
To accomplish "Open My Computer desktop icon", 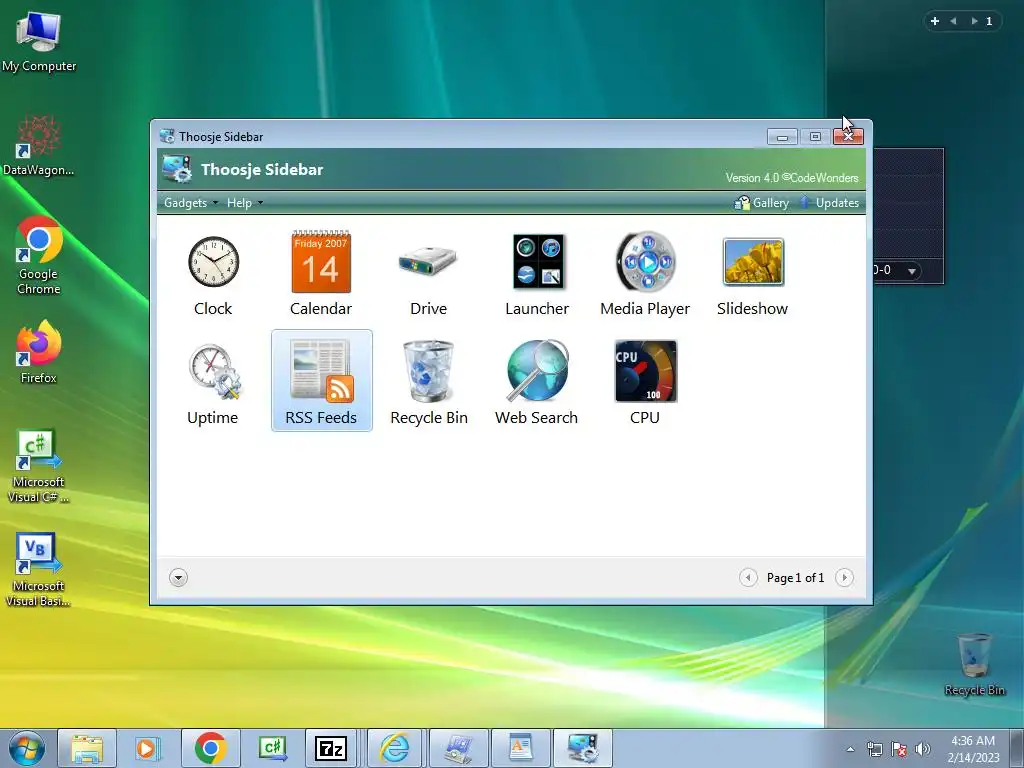I will click(39, 42).
